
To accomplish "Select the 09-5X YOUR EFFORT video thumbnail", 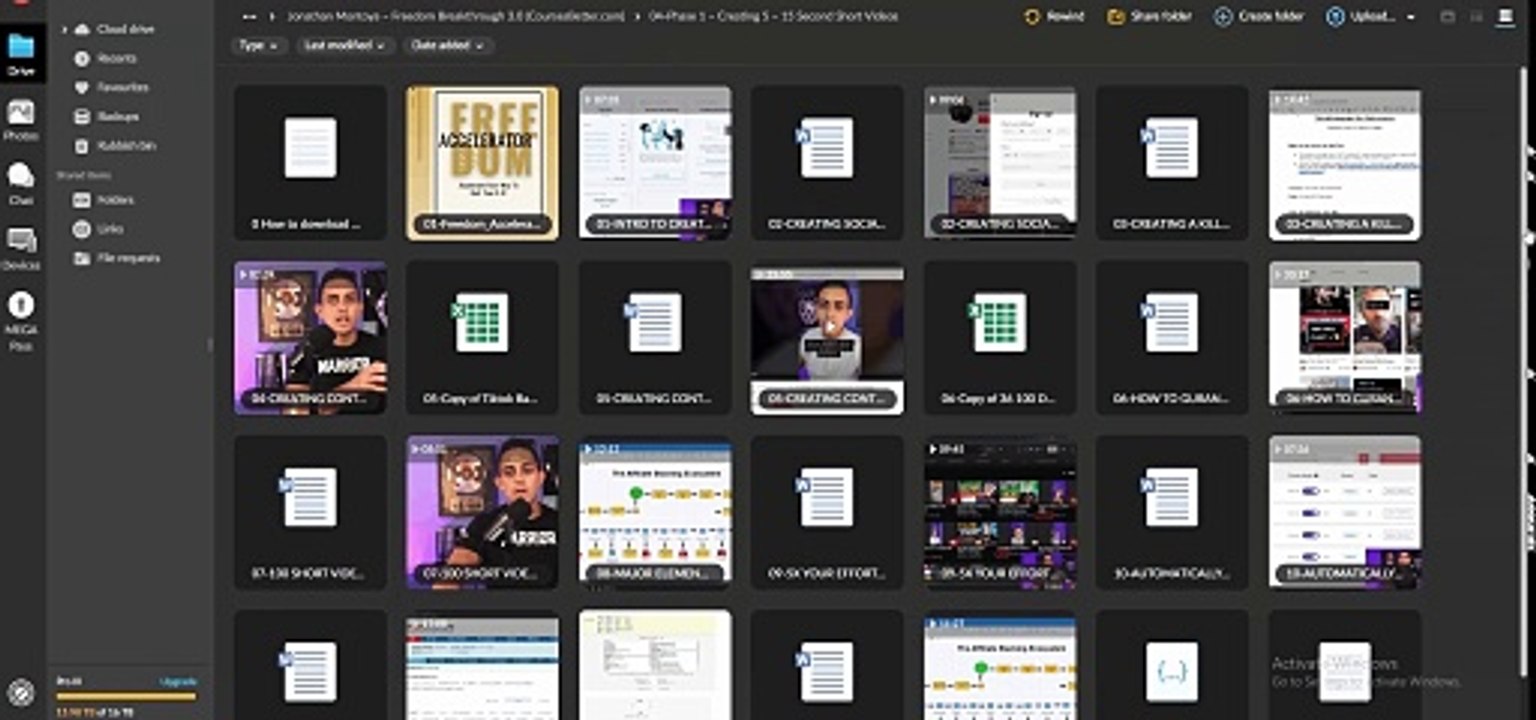I will coord(1000,511).
